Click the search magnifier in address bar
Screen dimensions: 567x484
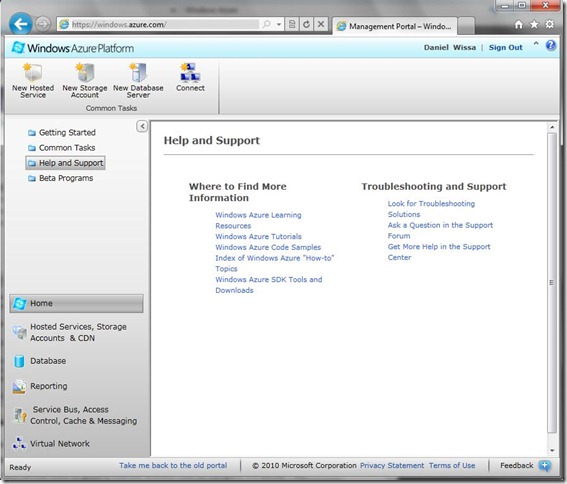267,24
